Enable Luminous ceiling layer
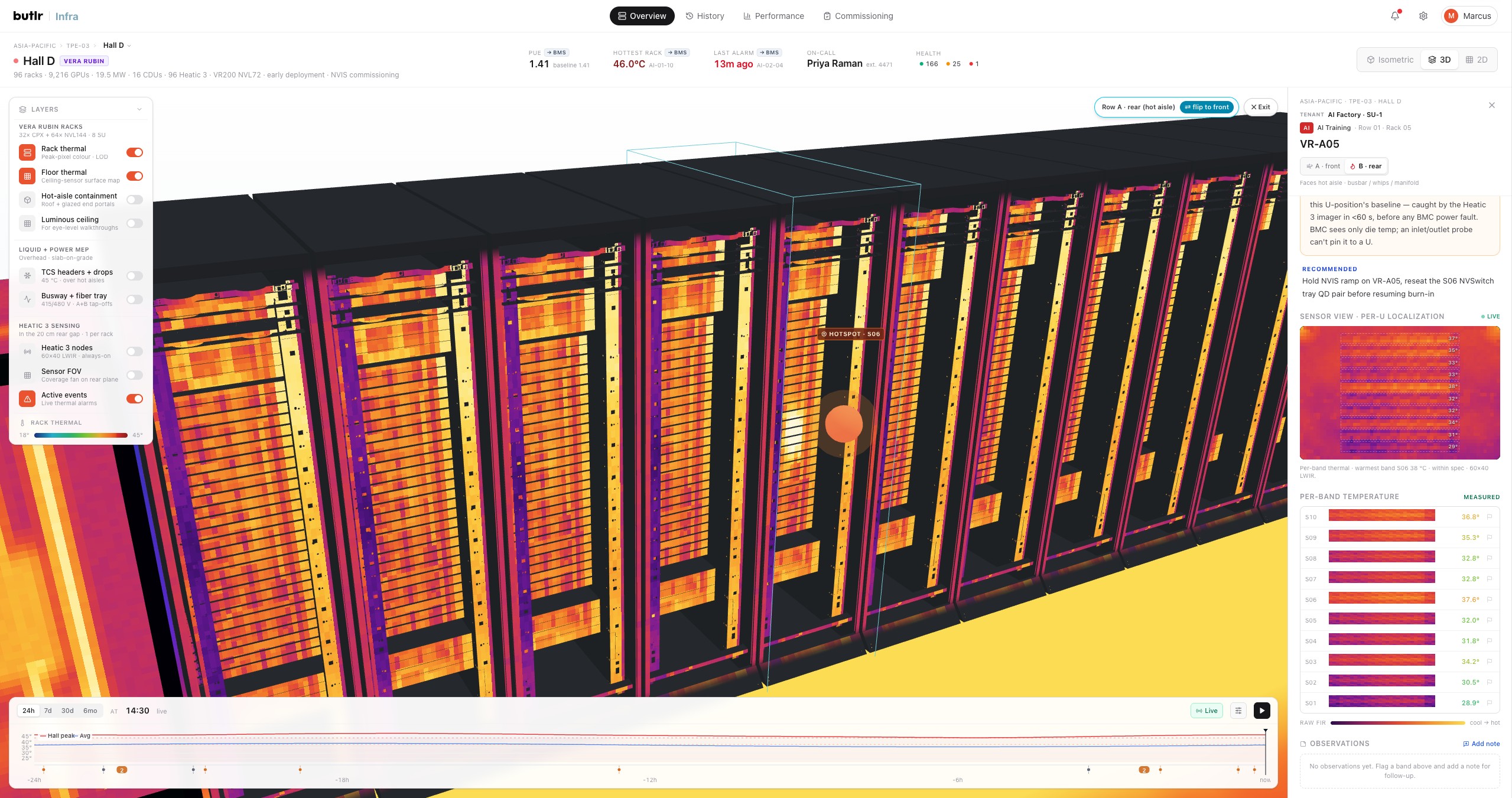Image resolution: width=1512 pixels, height=798 pixels. pyautogui.click(x=135, y=223)
